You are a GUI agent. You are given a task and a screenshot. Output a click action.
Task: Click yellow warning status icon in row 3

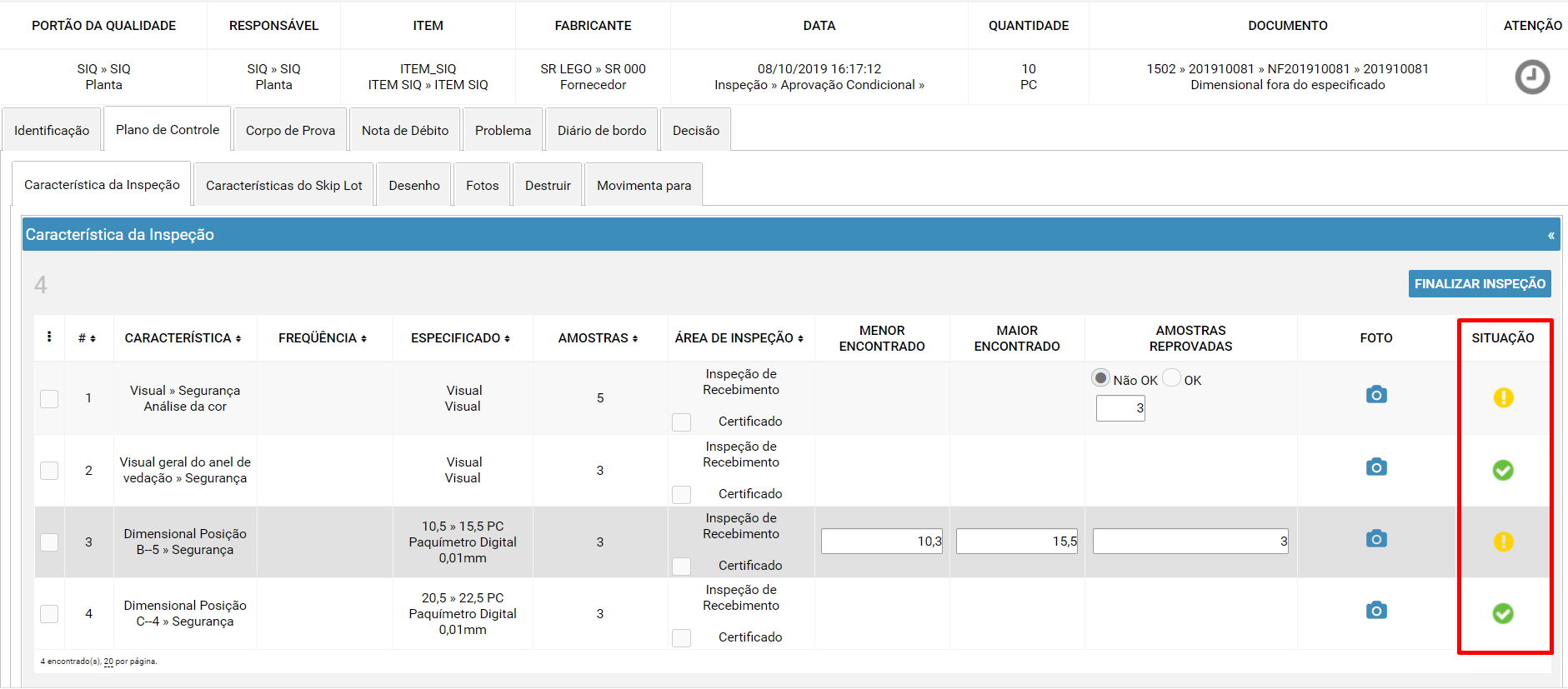[1503, 542]
